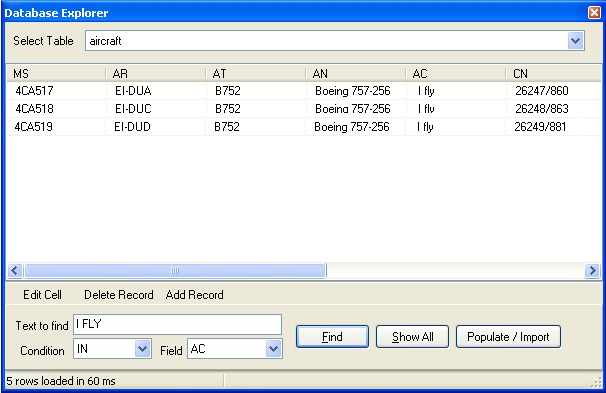Choose Add Record
606x393 pixels.
(x=194, y=295)
